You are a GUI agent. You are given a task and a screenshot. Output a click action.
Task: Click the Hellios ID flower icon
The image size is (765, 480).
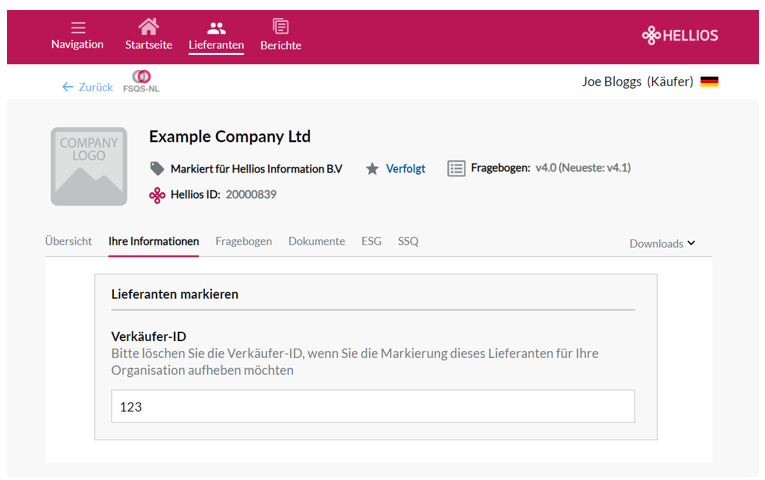(157, 195)
